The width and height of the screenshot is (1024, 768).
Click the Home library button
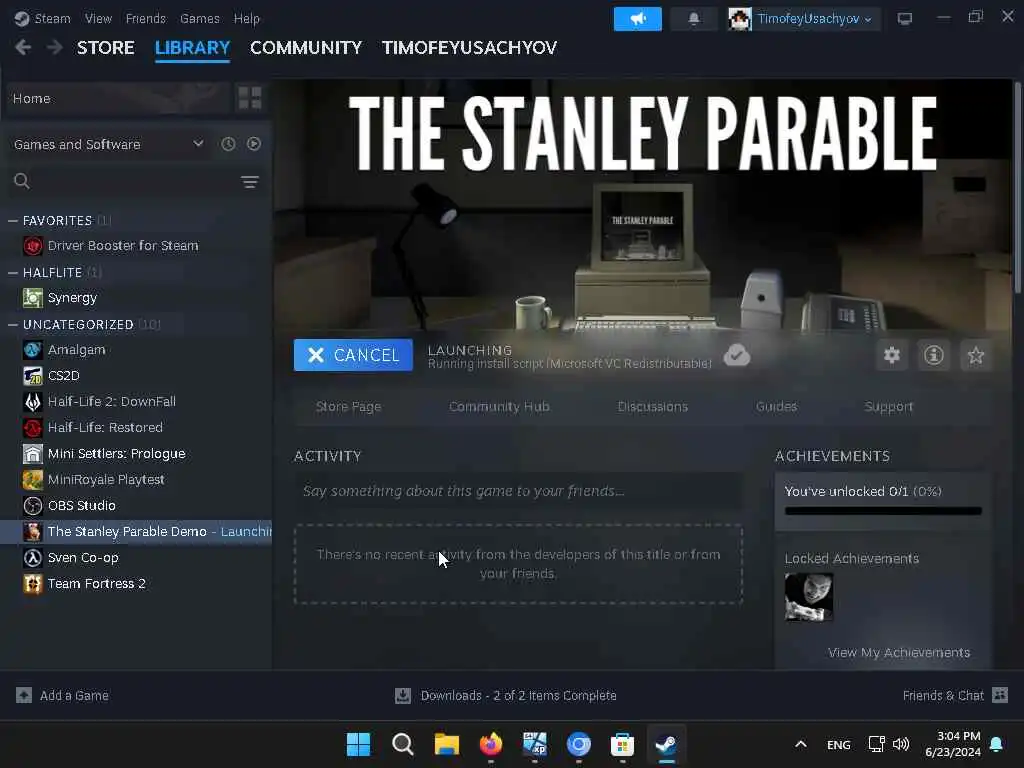point(120,98)
